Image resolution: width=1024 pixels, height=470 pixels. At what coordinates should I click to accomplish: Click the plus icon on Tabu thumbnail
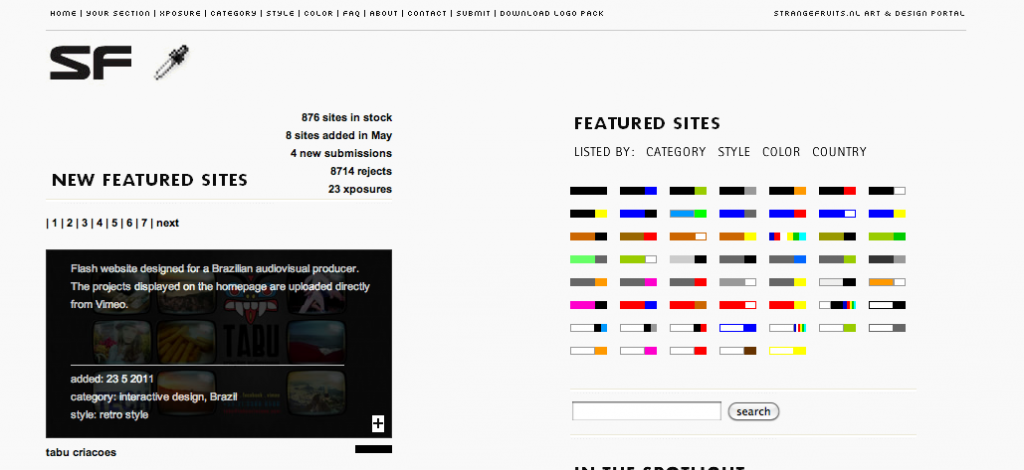coord(377,424)
